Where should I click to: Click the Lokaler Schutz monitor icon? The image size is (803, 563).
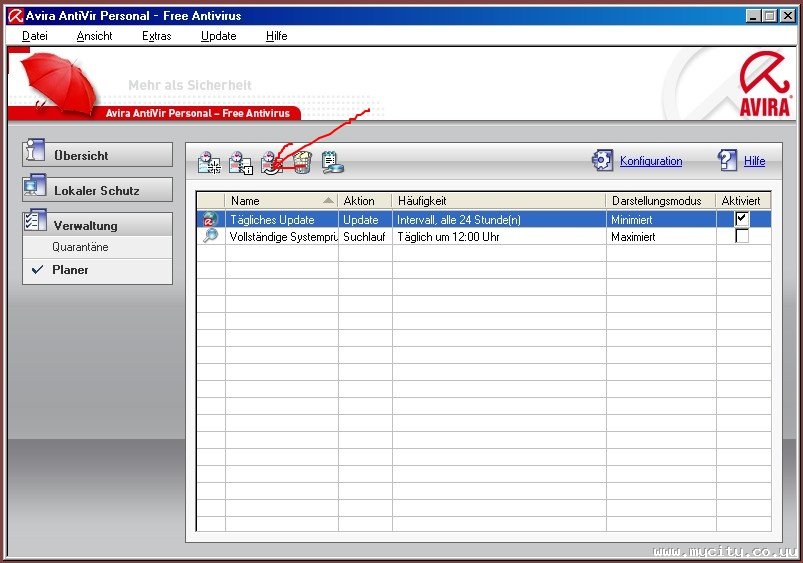click(35, 185)
